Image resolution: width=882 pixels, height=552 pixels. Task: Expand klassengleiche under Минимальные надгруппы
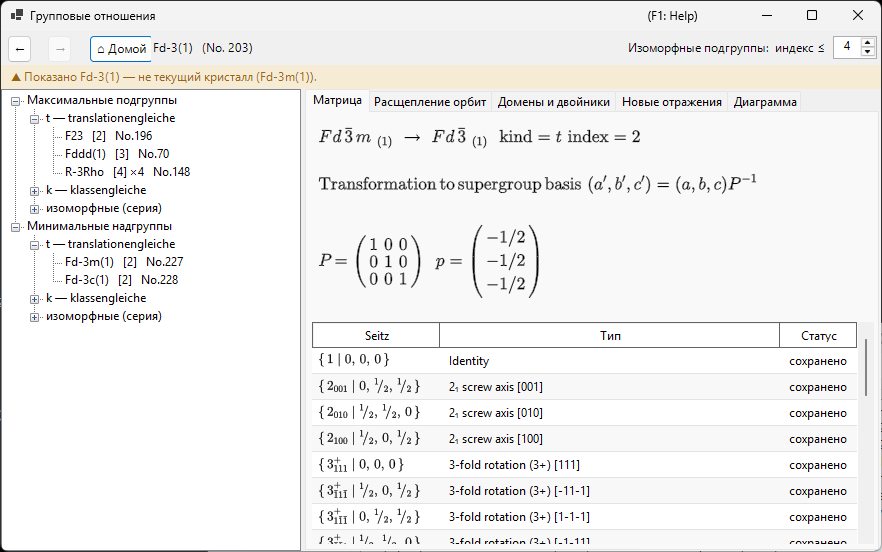coord(34,299)
